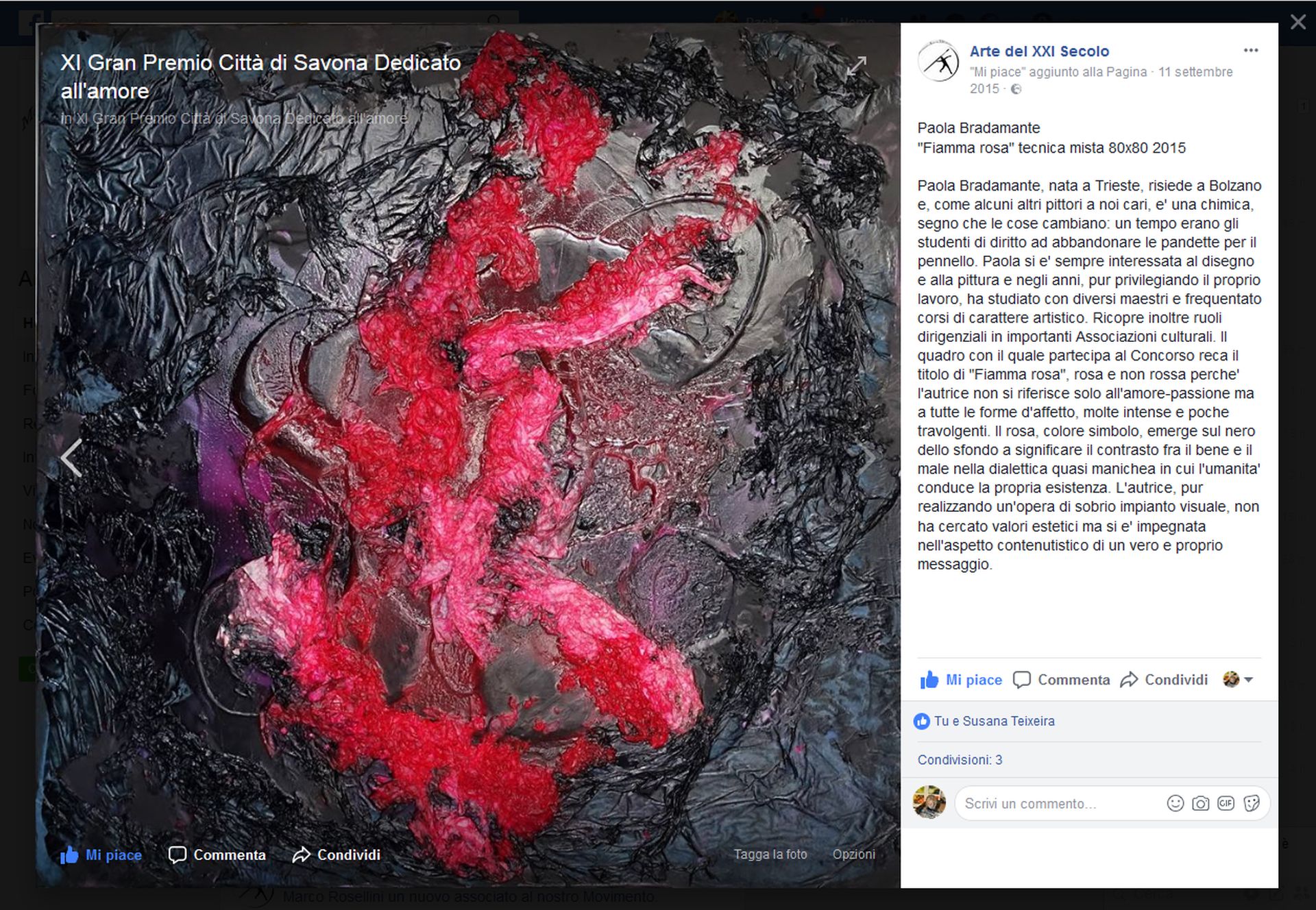View the Condivisioni: 3 shares list
The width and height of the screenshot is (1316, 910).
(x=960, y=760)
